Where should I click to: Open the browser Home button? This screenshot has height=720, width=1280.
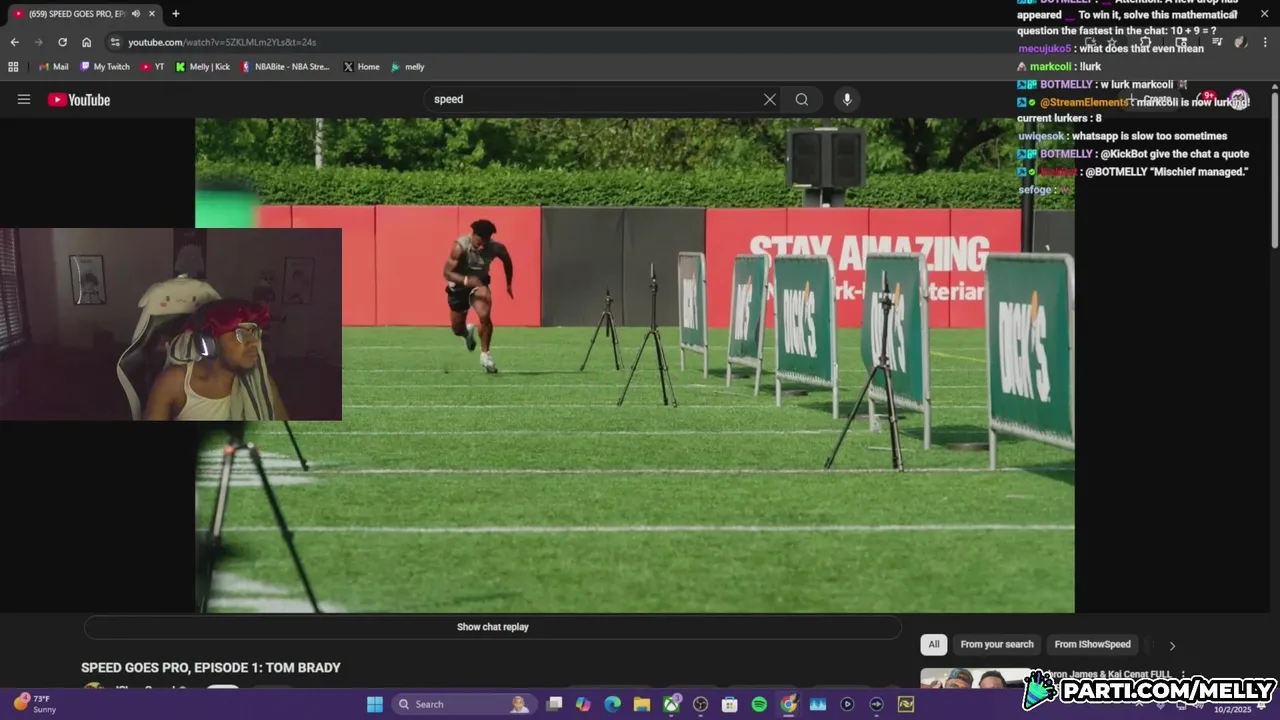(86, 42)
